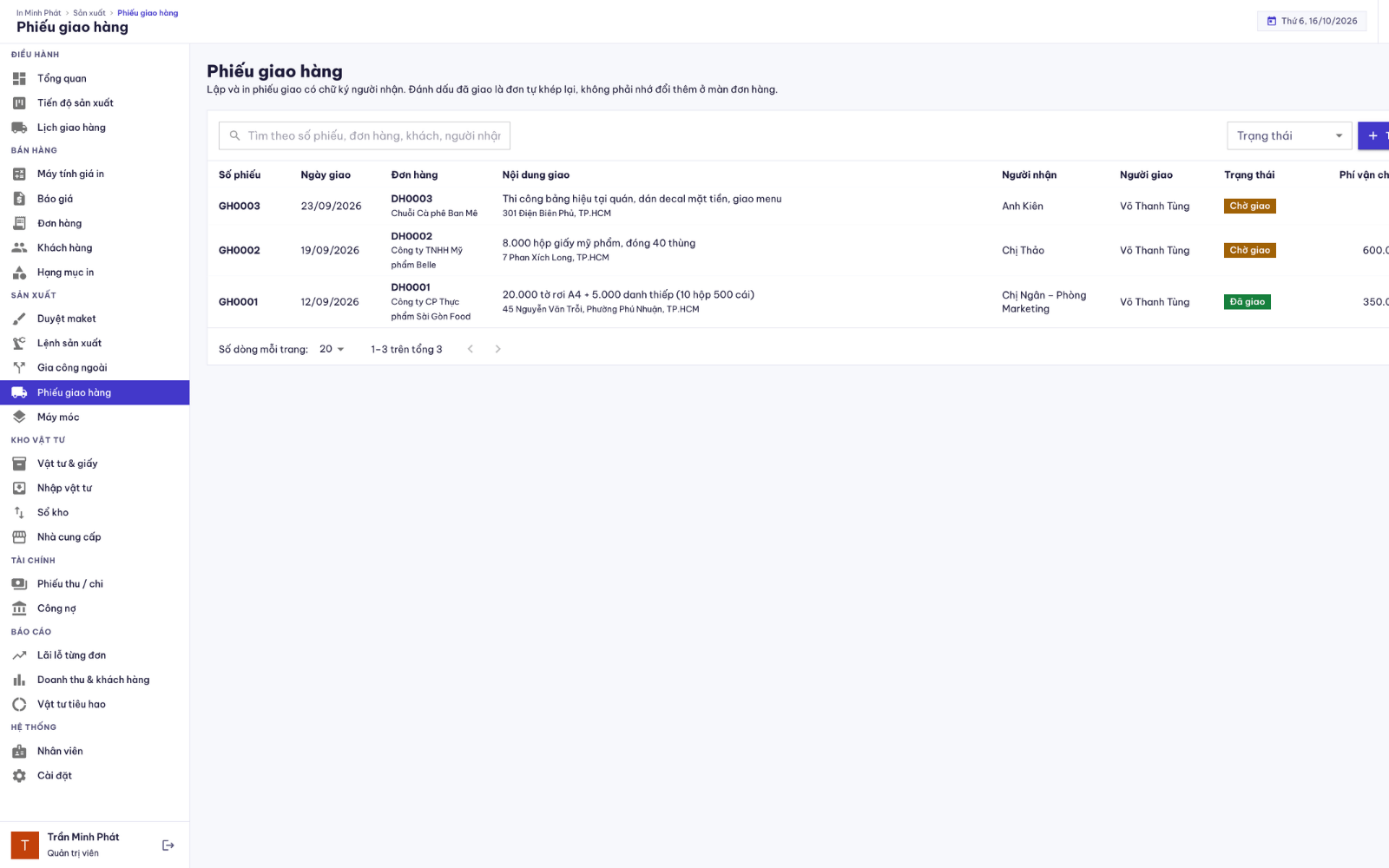Open Lịch giao hàng truck icon

(19, 128)
